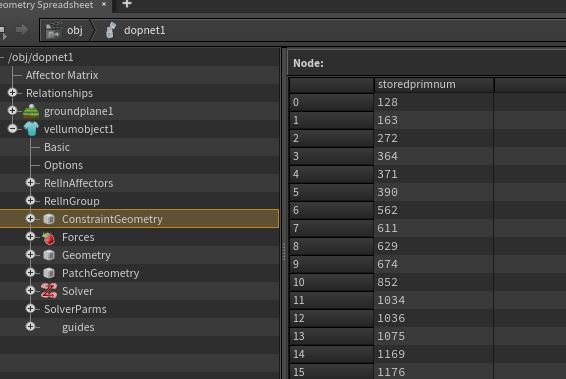The image size is (566, 379).
Task: Click the cell with value 674
Action: pyautogui.click(x=434, y=264)
